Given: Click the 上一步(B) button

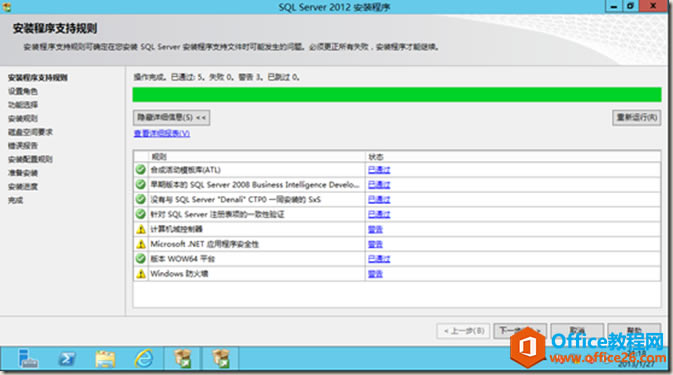Looking at the screenshot, I should (464, 331).
